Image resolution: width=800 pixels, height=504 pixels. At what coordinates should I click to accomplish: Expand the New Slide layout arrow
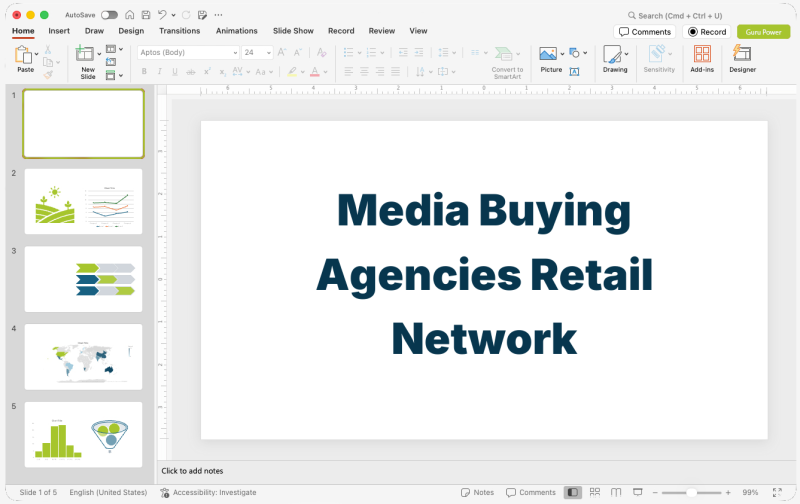click(99, 54)
